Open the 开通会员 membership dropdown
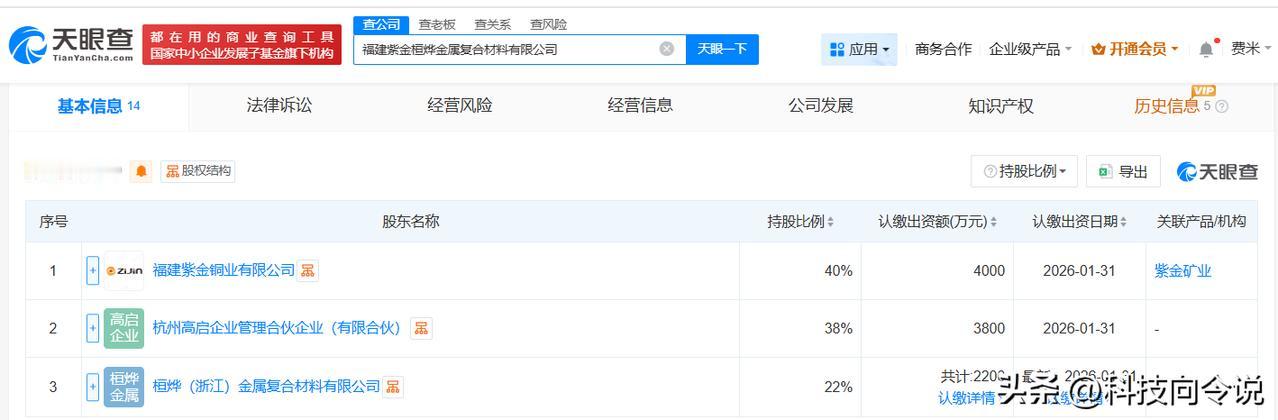 pos(1135,49)
